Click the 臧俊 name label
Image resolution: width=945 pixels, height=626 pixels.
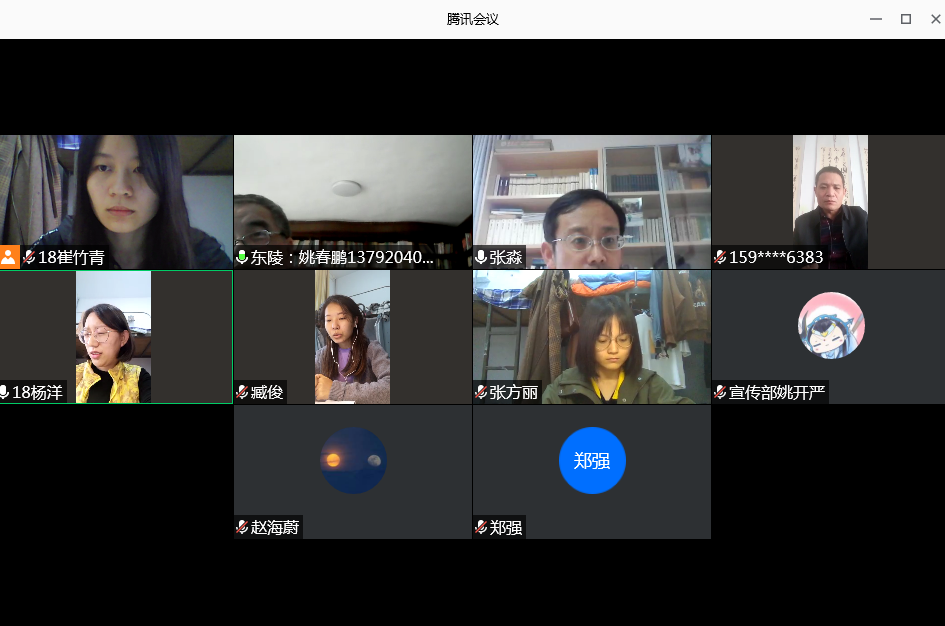pos(267,392)
